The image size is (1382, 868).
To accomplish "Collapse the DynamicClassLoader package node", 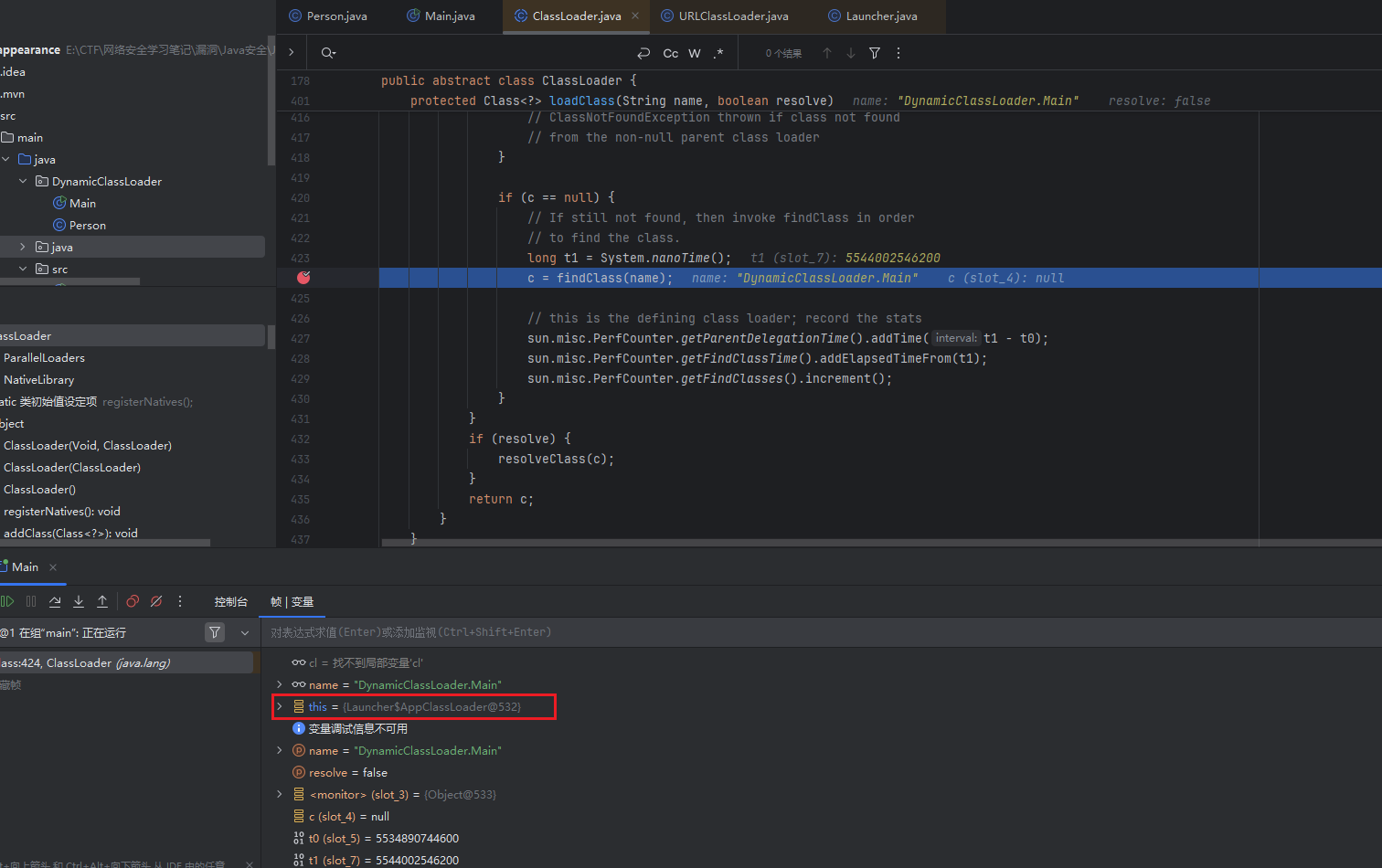I will (x=23, y=181).
